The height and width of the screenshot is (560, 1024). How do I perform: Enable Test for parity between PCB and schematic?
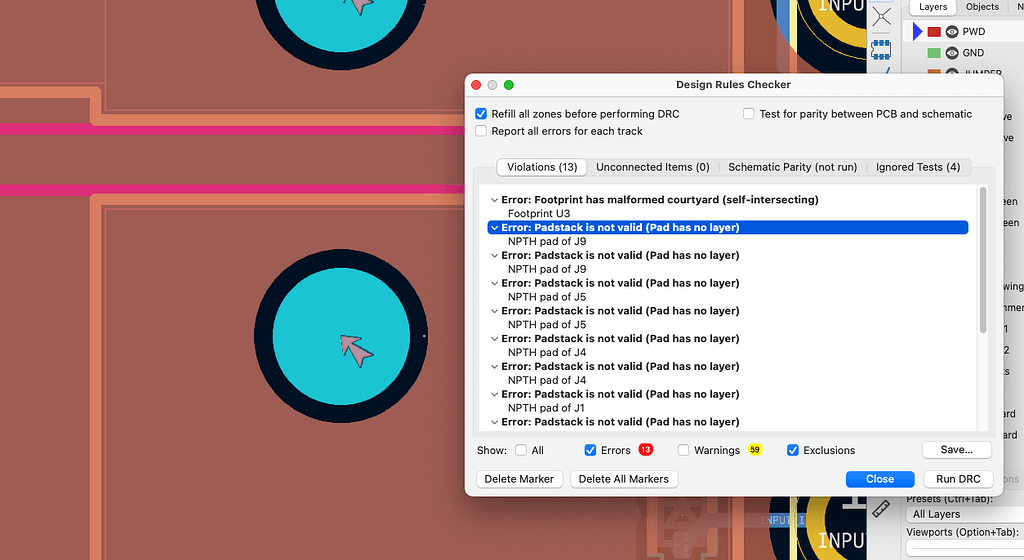pyautogui.click(x=749, y=114)
